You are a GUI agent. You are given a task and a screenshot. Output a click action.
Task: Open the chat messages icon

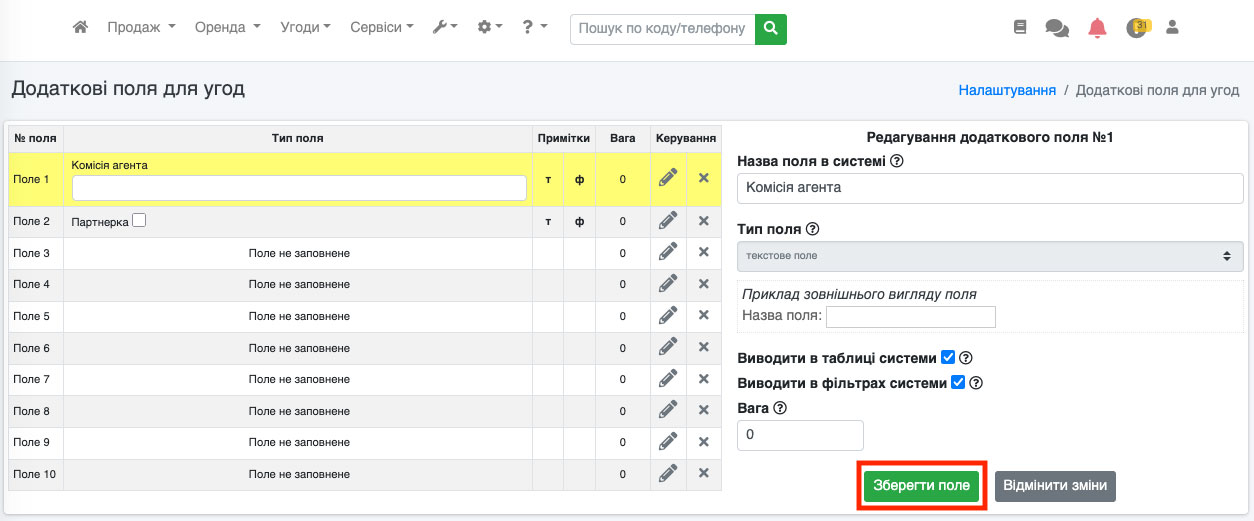click(x=1057, y=28)
